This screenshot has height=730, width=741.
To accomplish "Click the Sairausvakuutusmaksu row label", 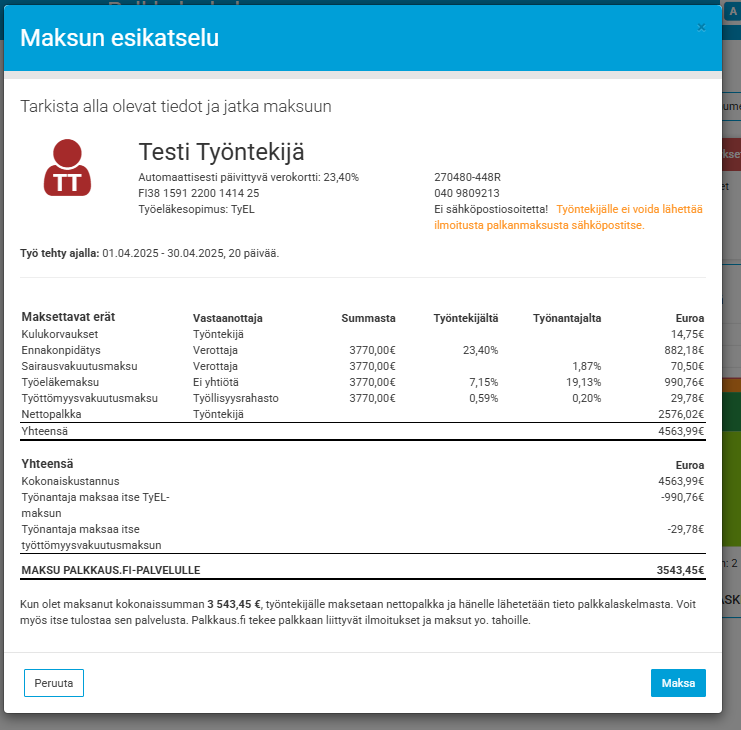I will (79, 366).
